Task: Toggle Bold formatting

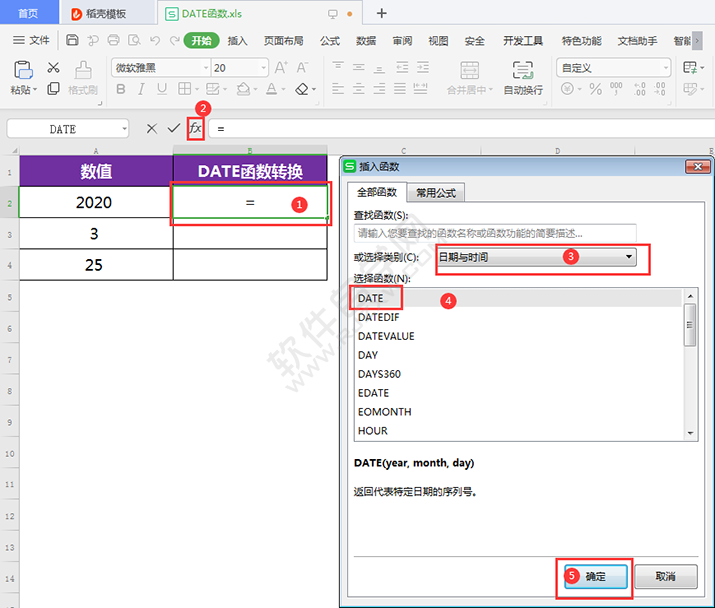Action: [121, 89]
